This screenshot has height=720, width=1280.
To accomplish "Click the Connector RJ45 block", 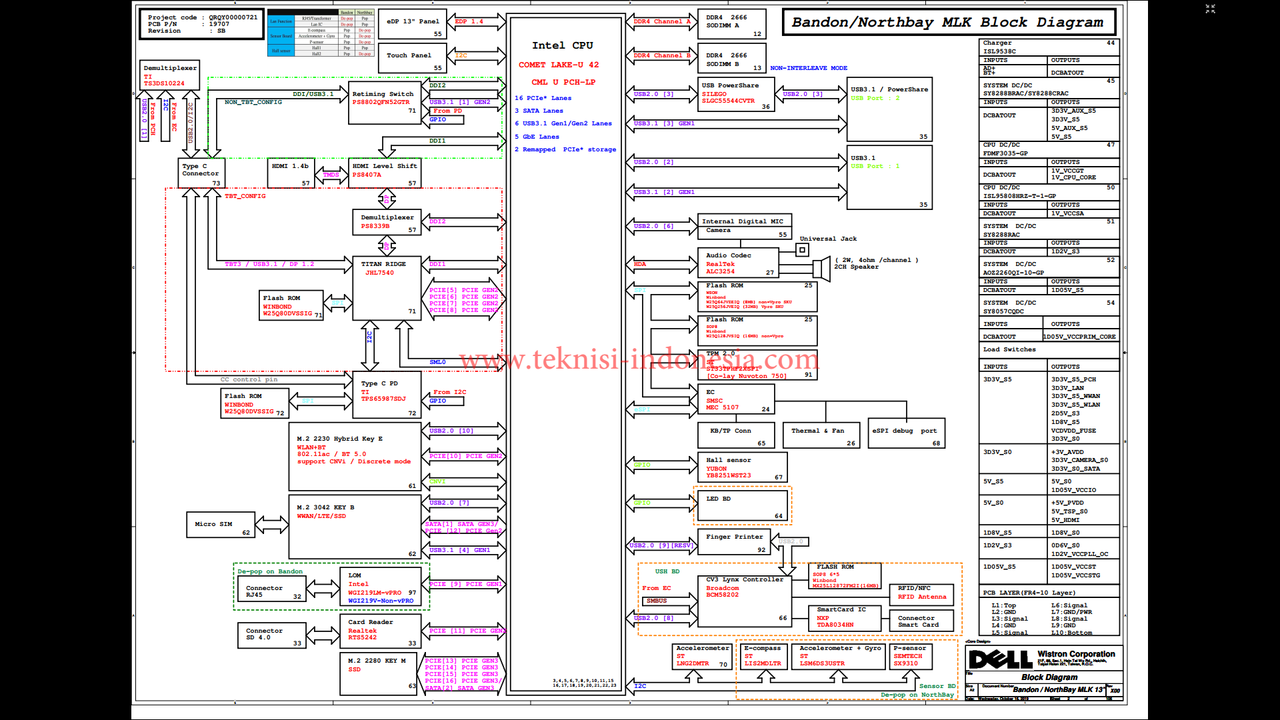I will tap(271, 588).
